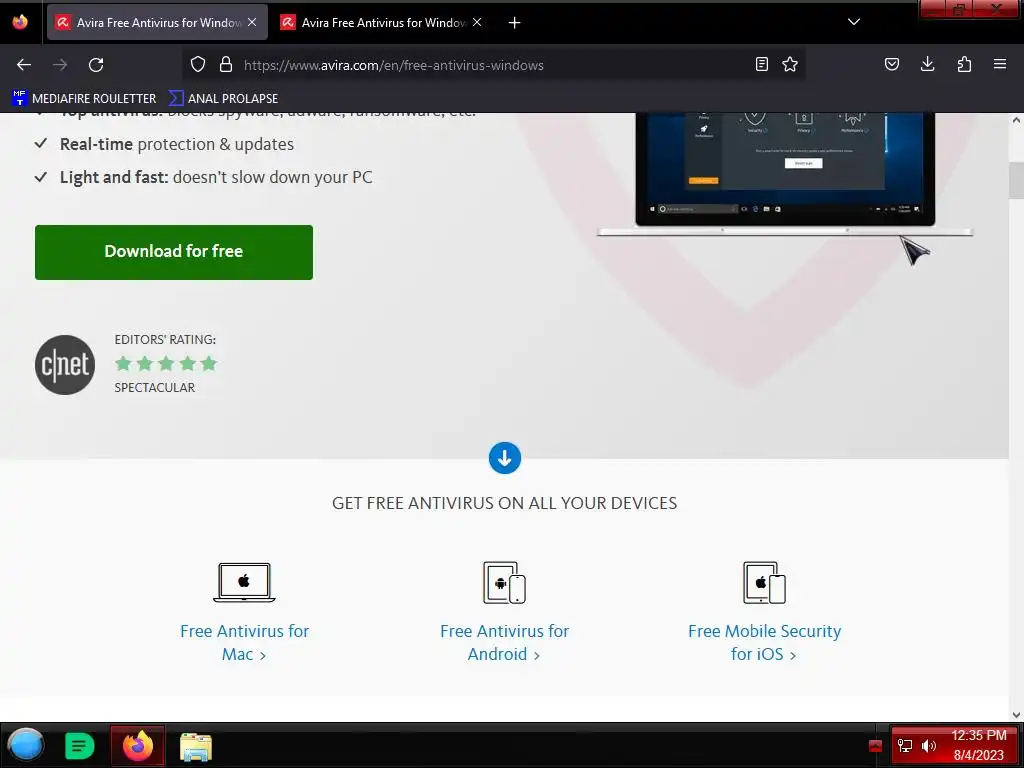This screenshot has width=1024, height=768.
Task: Open Free Mobile Security for iOS link
Action: click(x=764, y=643)
